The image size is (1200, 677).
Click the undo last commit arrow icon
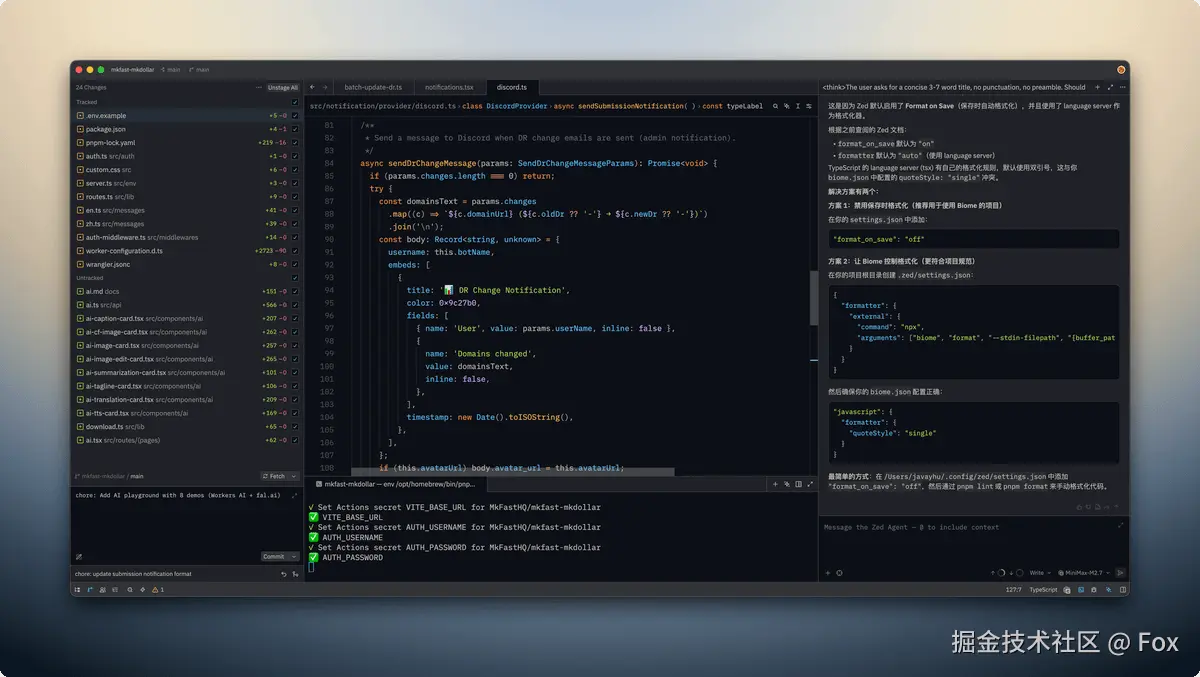284,574
